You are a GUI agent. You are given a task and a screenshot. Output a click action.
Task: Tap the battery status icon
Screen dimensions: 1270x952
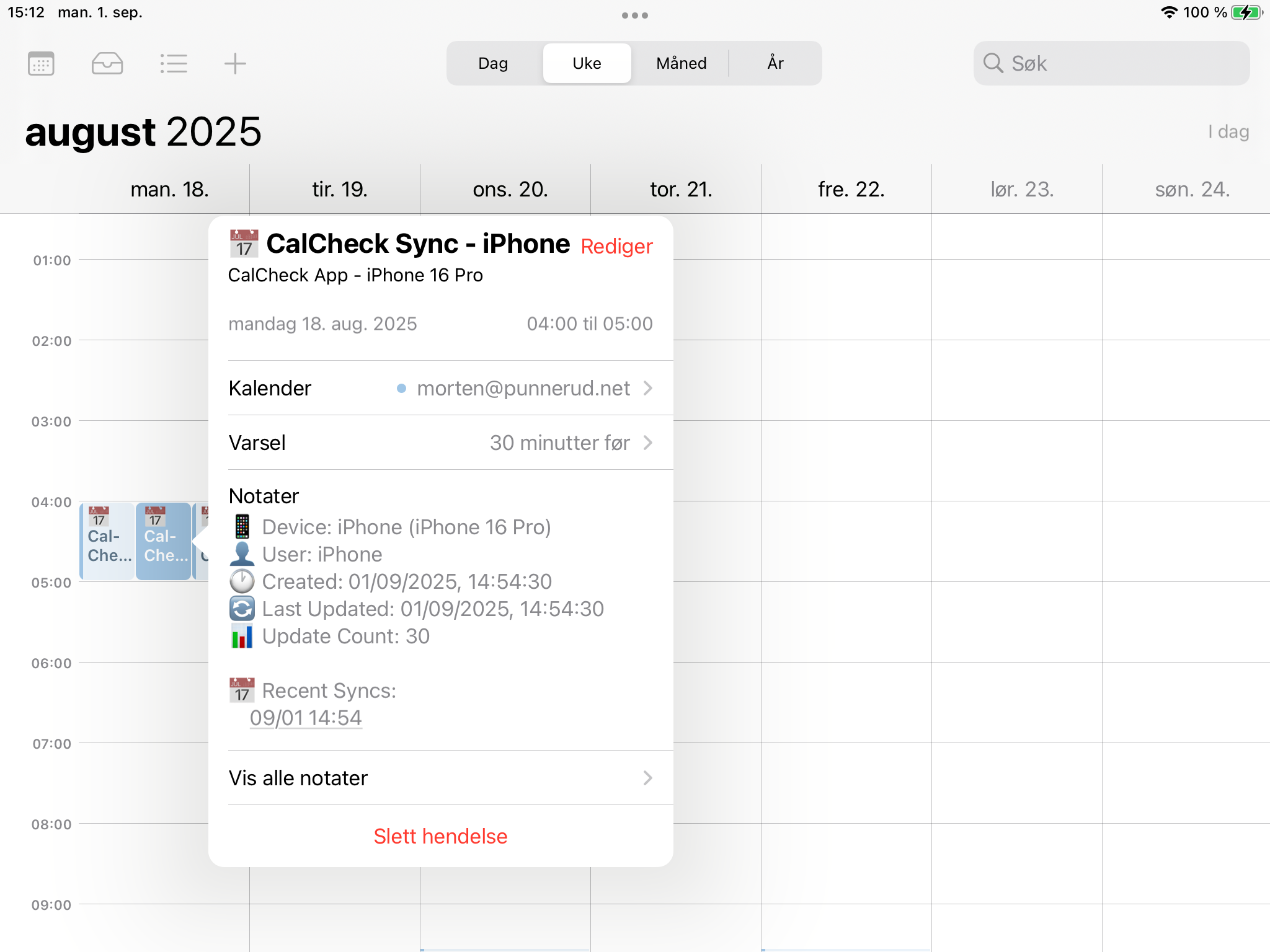[1246, 12]
